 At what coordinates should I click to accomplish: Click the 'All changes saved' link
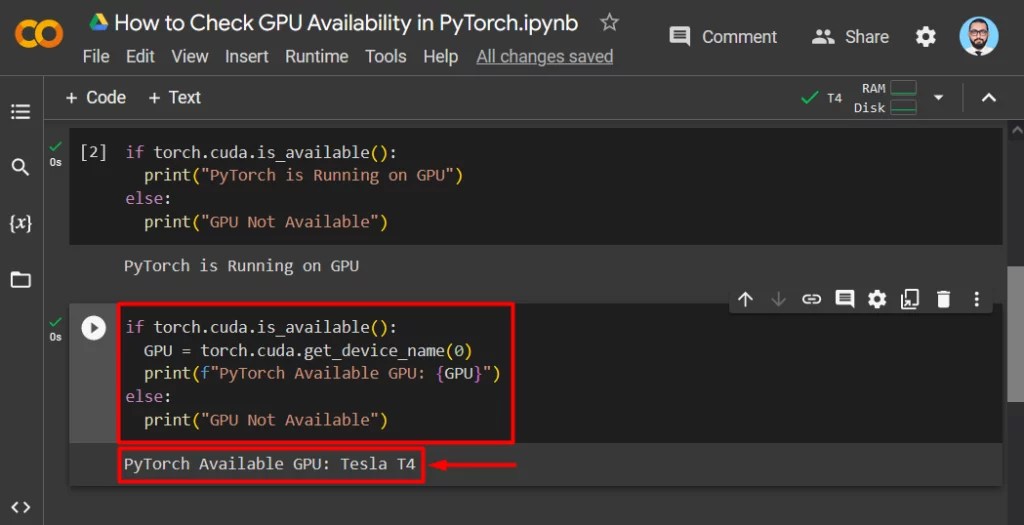545,57
